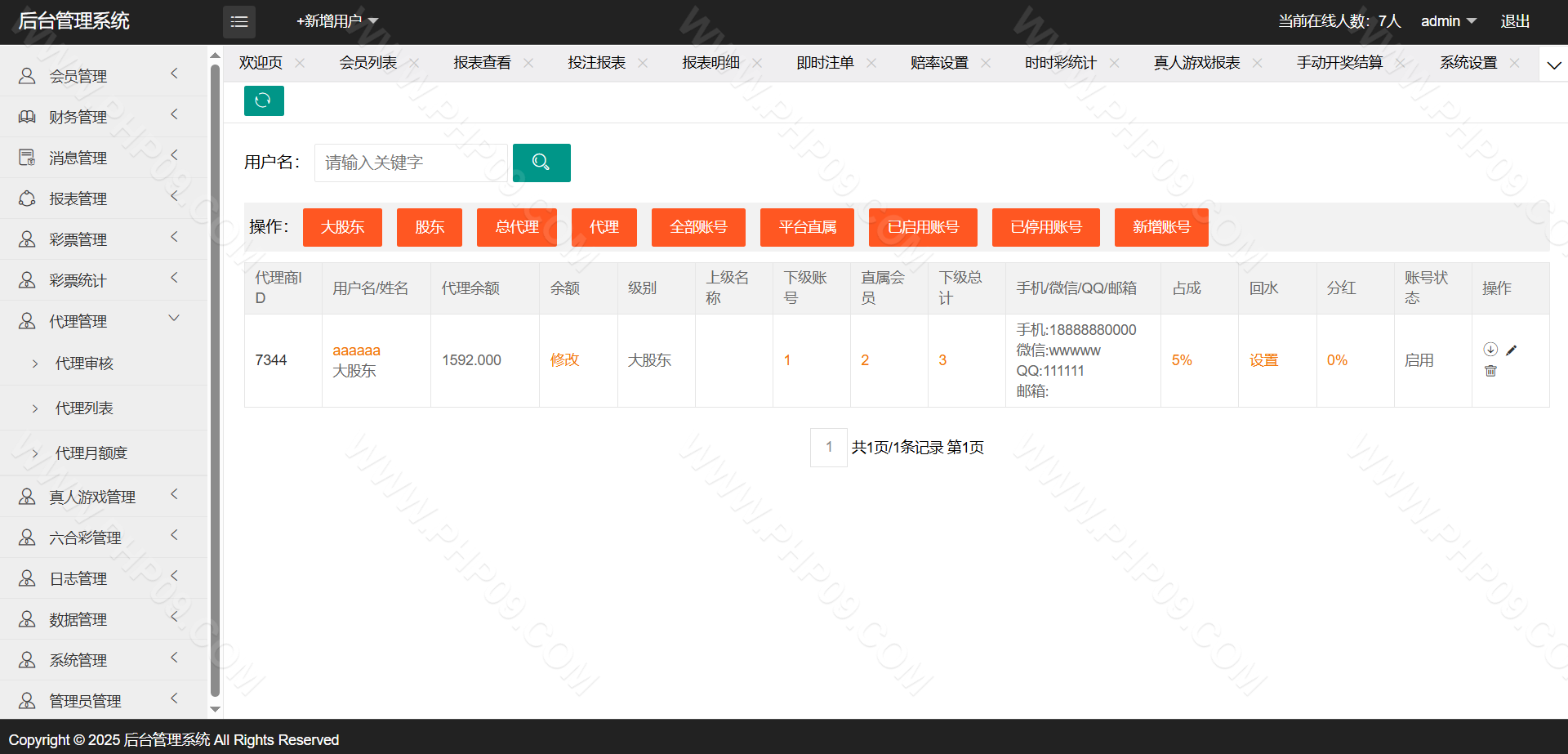Click the 修改 balance link
Viewport: 1568px width, 754px height.
tap(564, 360)
